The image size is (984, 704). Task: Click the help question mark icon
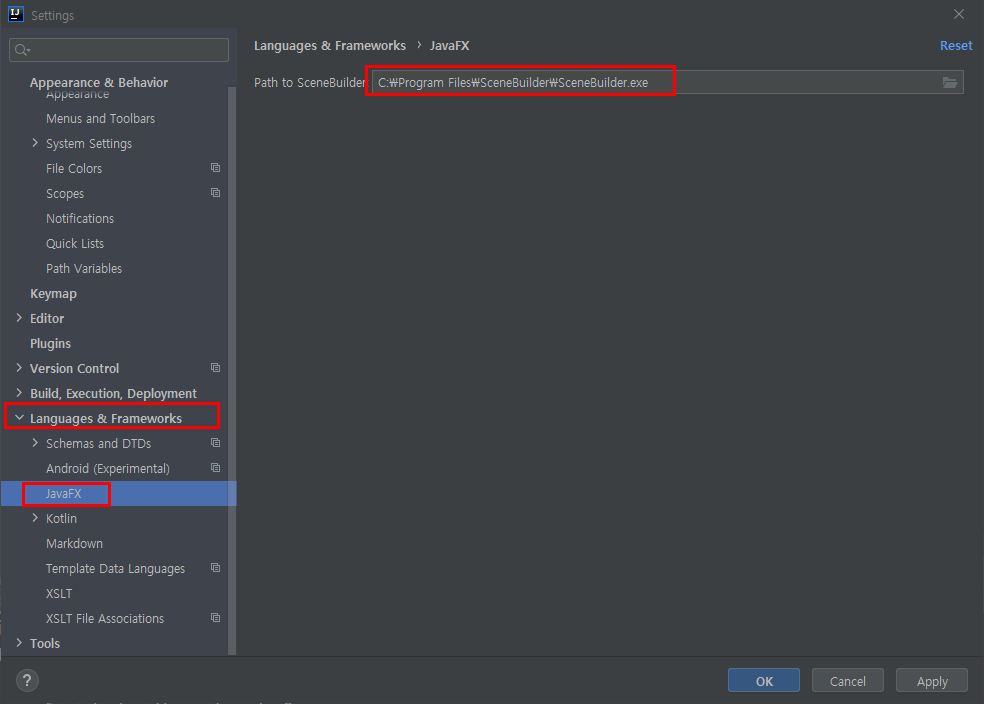pos(27,680)
